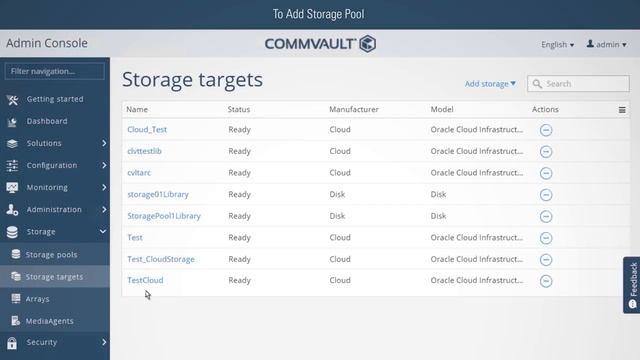Select Arrays in navigation
The height and width of the screenshot is (360, 640).
38,299
